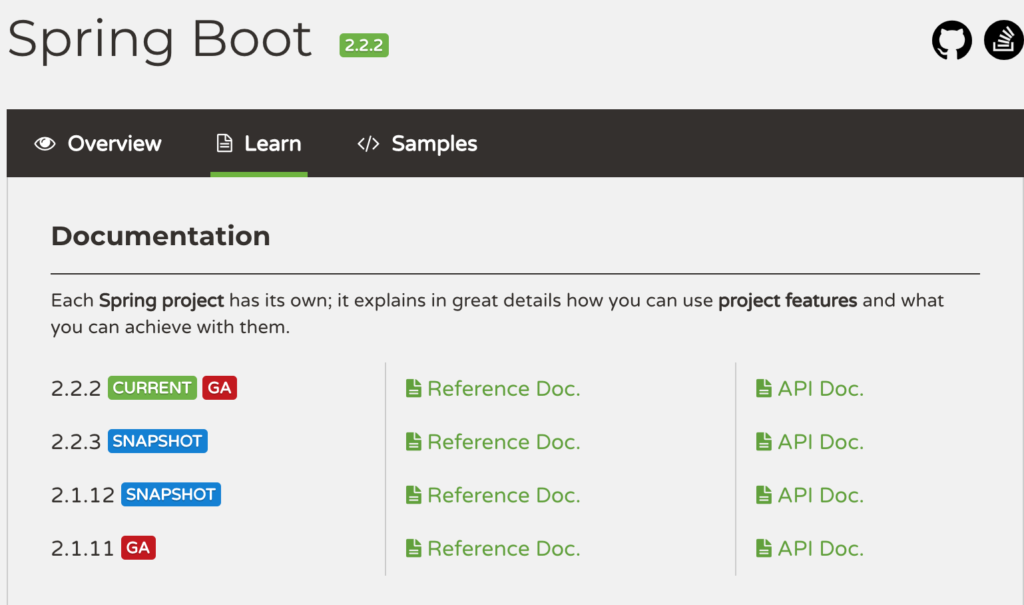This screenshot has height=605, width=1024.
Task: Click the 2.2.3 API Doc file icon
Action: coord(763,442)
